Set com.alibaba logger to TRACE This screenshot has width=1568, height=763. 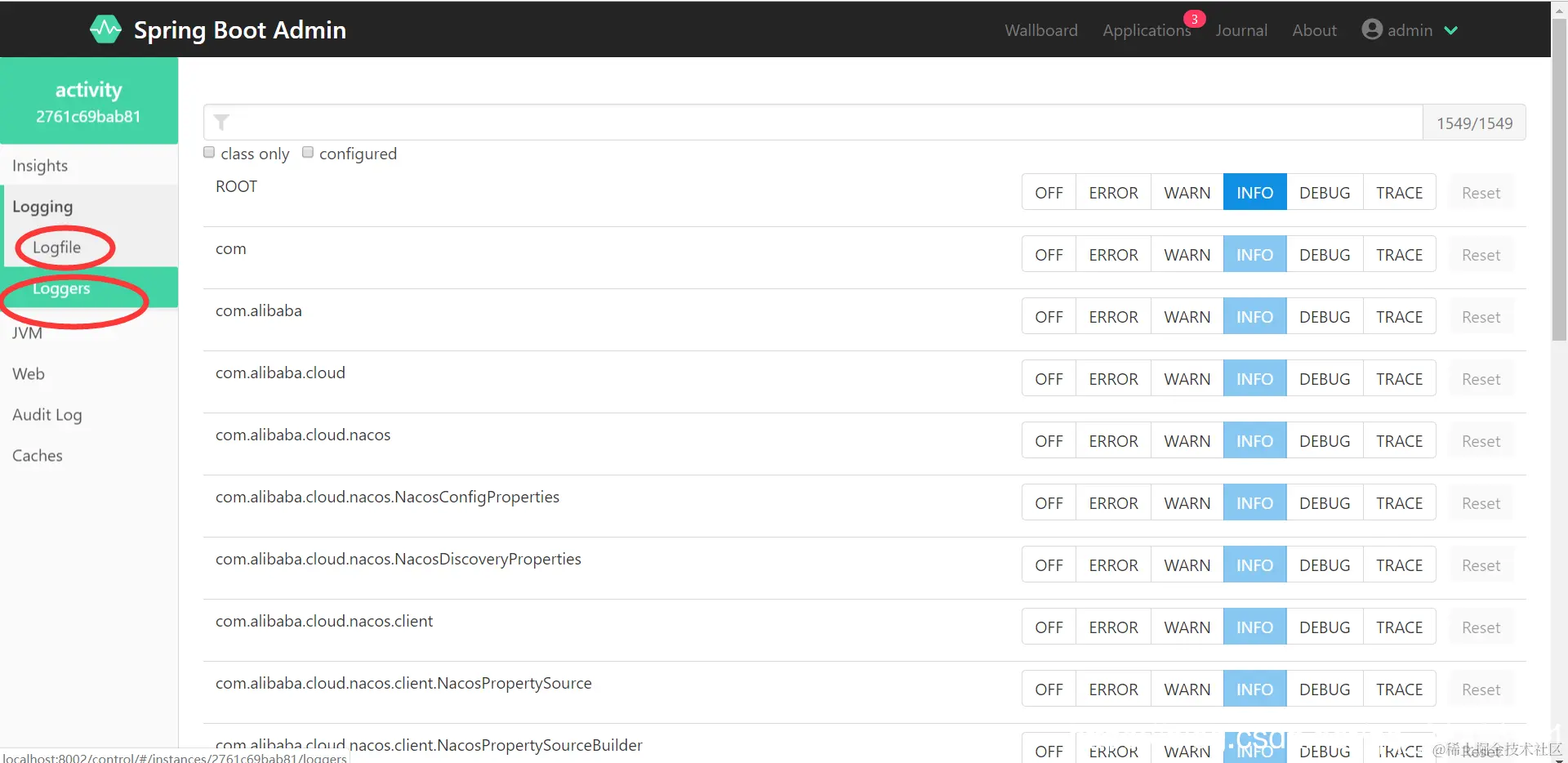click(1399, 316)
